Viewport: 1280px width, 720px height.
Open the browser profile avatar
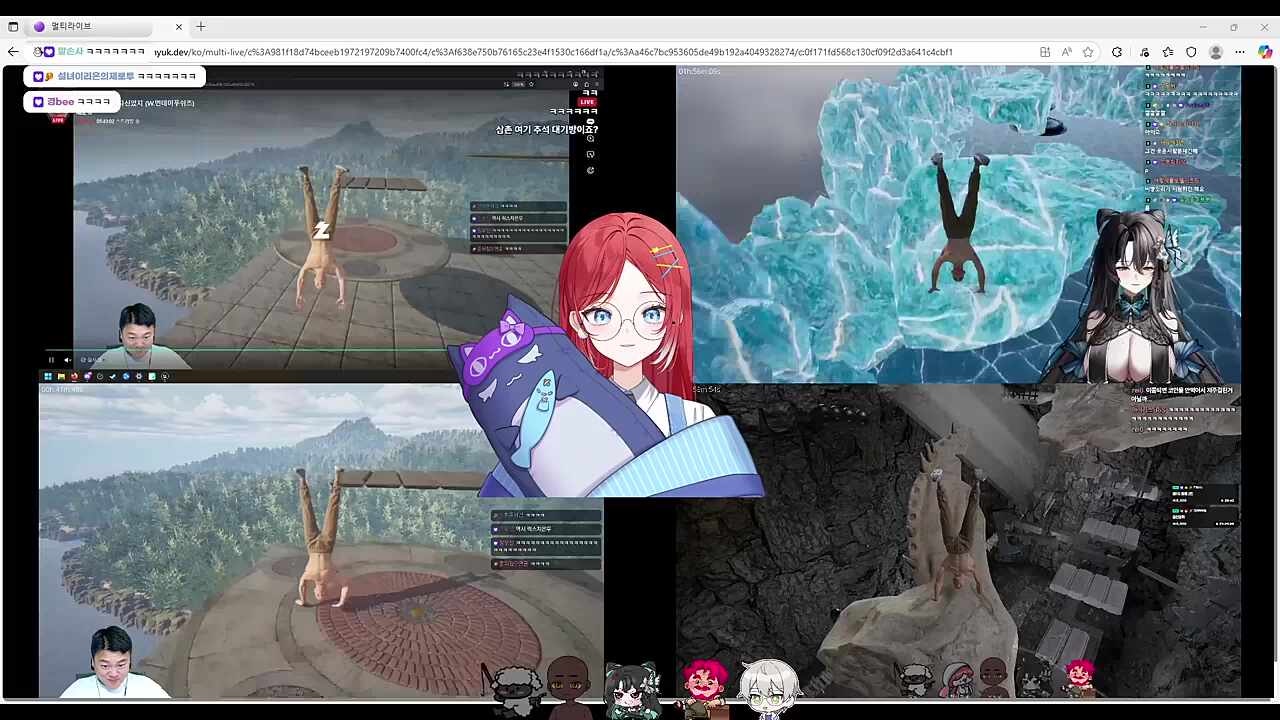pos(1216,52)
